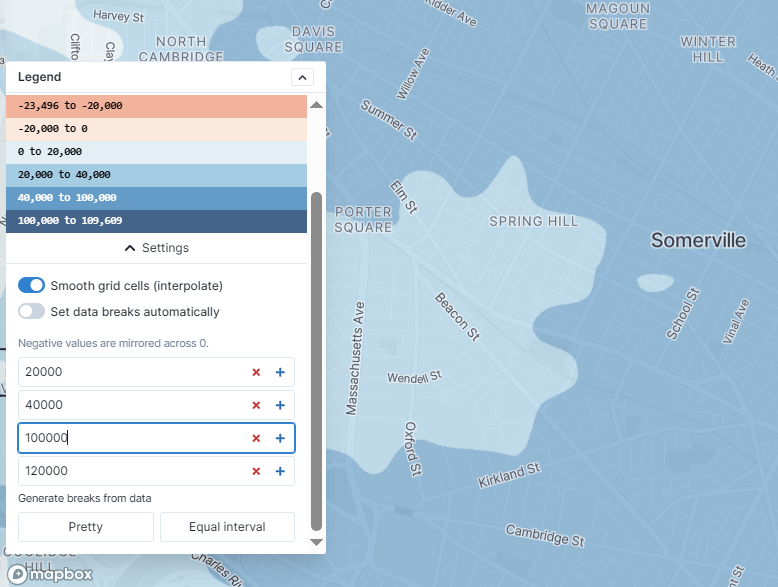The height and width of the screenshot is (587, 778).
Task: Toggle Smooth grid cells (interpolate) switch
Action: tap(31, 285)
